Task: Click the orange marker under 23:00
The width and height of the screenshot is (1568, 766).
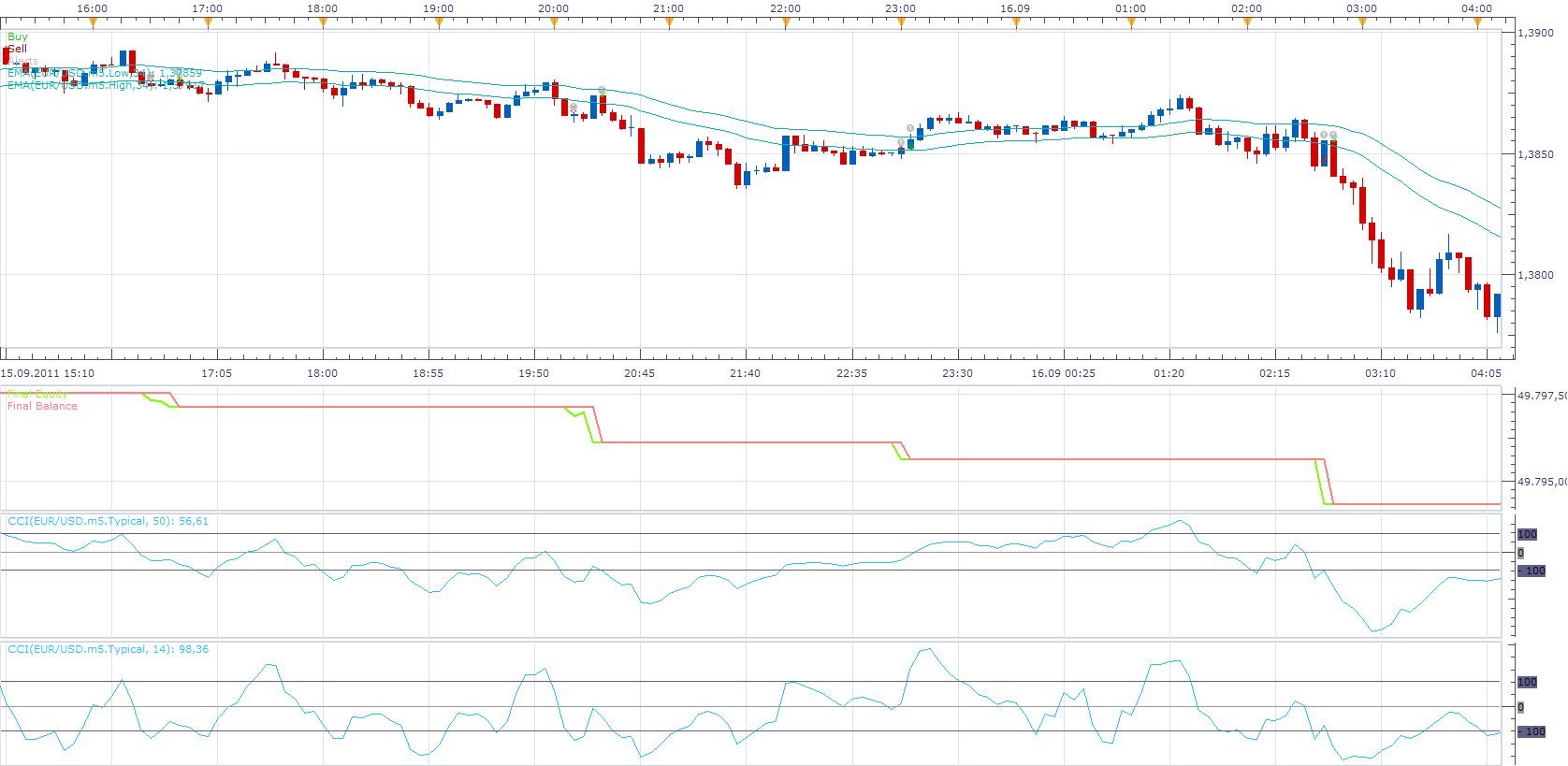Action: click(901, 23)
